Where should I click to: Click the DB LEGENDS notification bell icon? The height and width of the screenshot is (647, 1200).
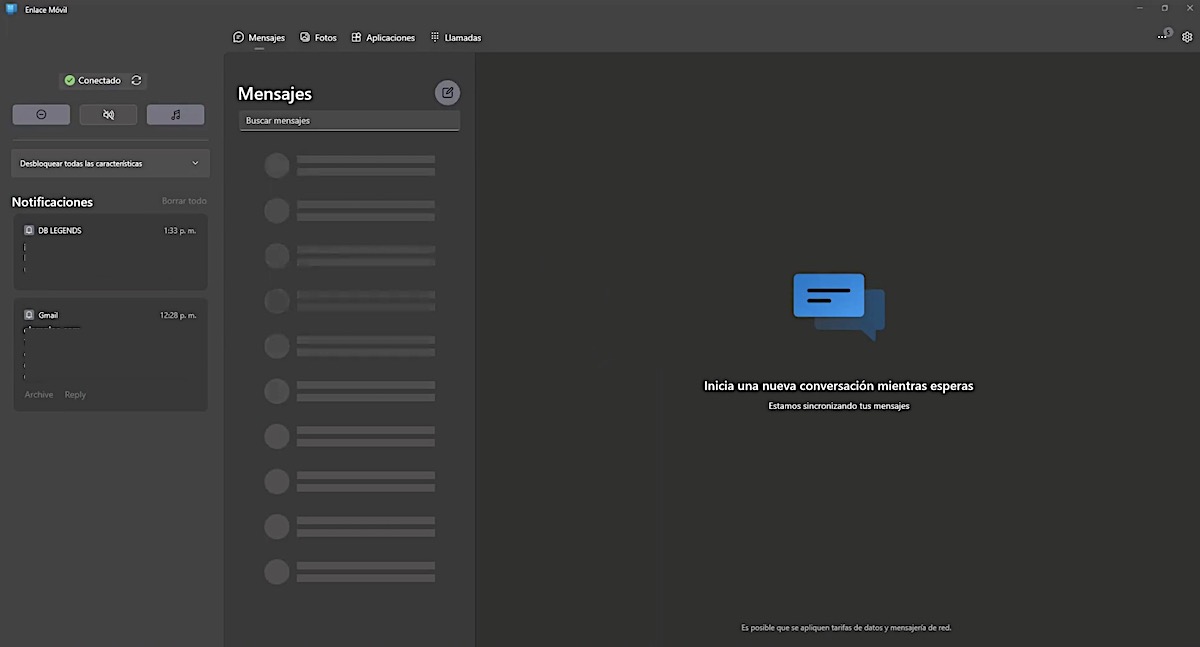coord(29,231)
